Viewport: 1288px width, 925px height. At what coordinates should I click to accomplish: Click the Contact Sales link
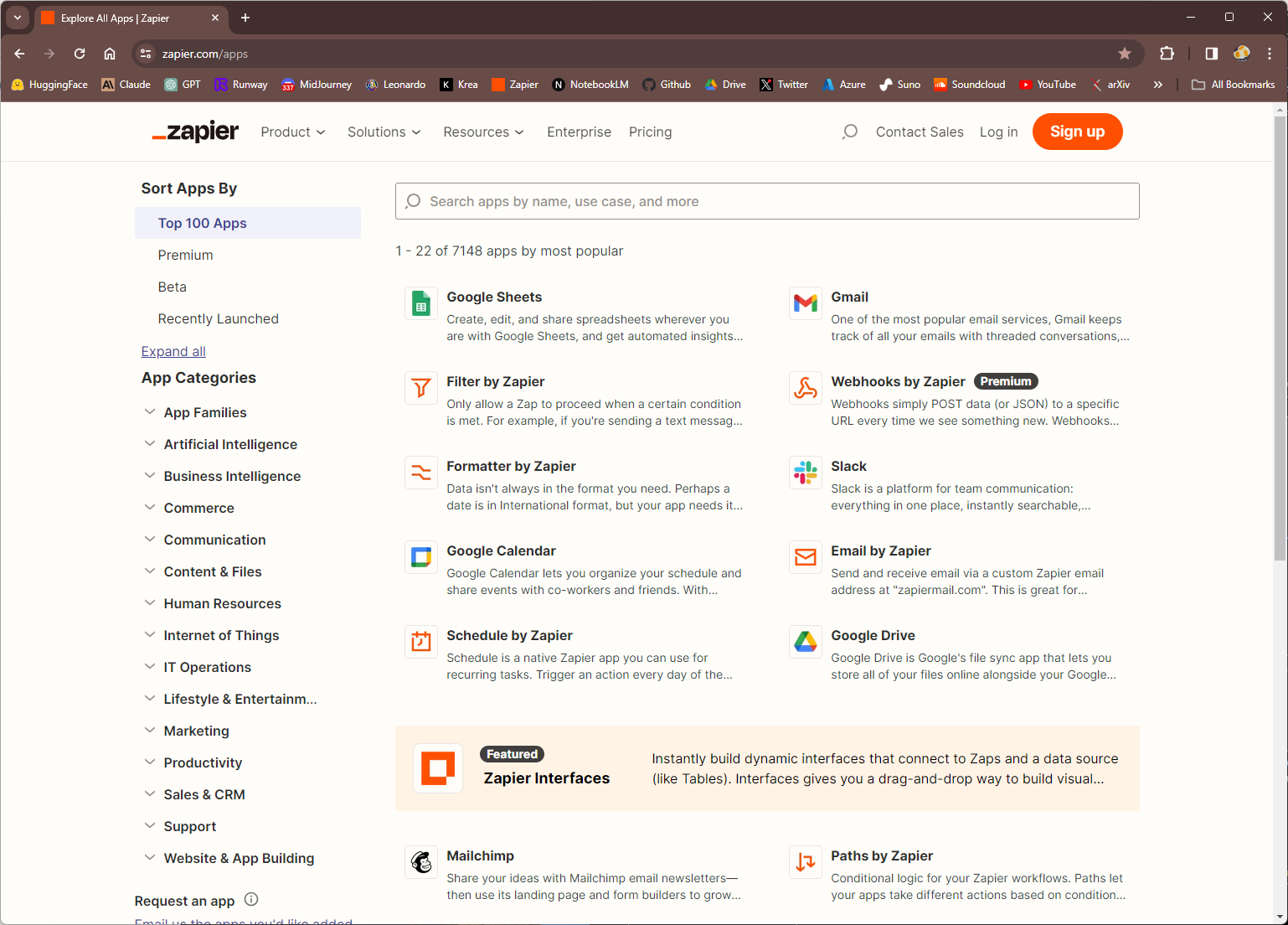click(920, 132)
